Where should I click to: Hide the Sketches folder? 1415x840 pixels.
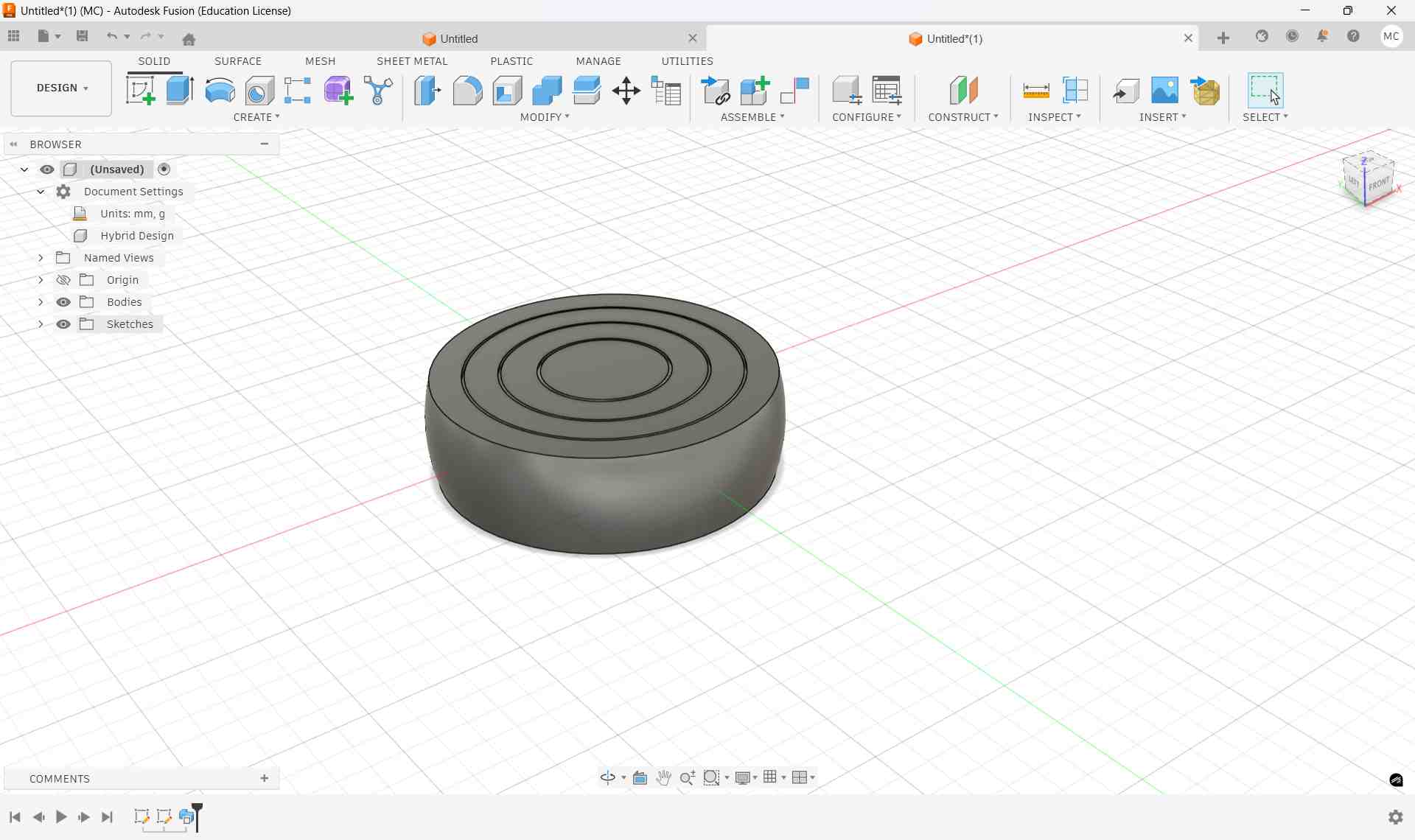pos(64,324)
